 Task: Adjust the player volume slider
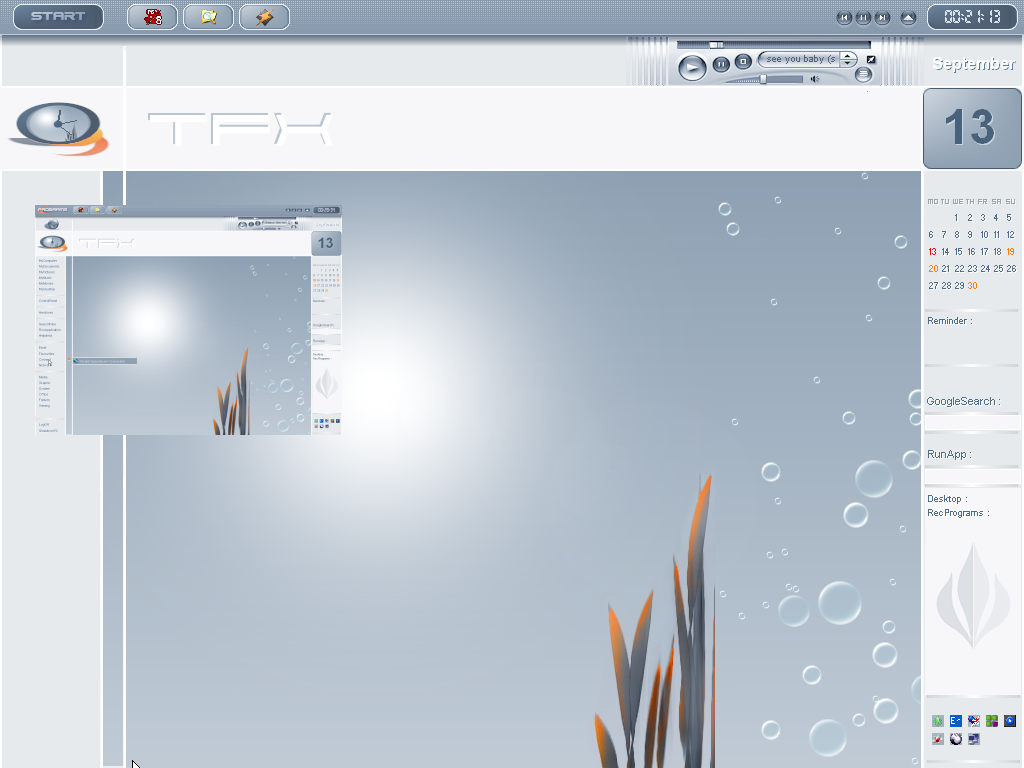(x=764, y=79)
